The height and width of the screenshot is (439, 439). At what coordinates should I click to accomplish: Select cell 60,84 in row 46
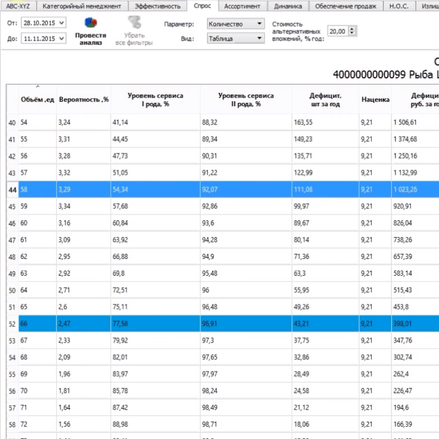click(155, 223)
